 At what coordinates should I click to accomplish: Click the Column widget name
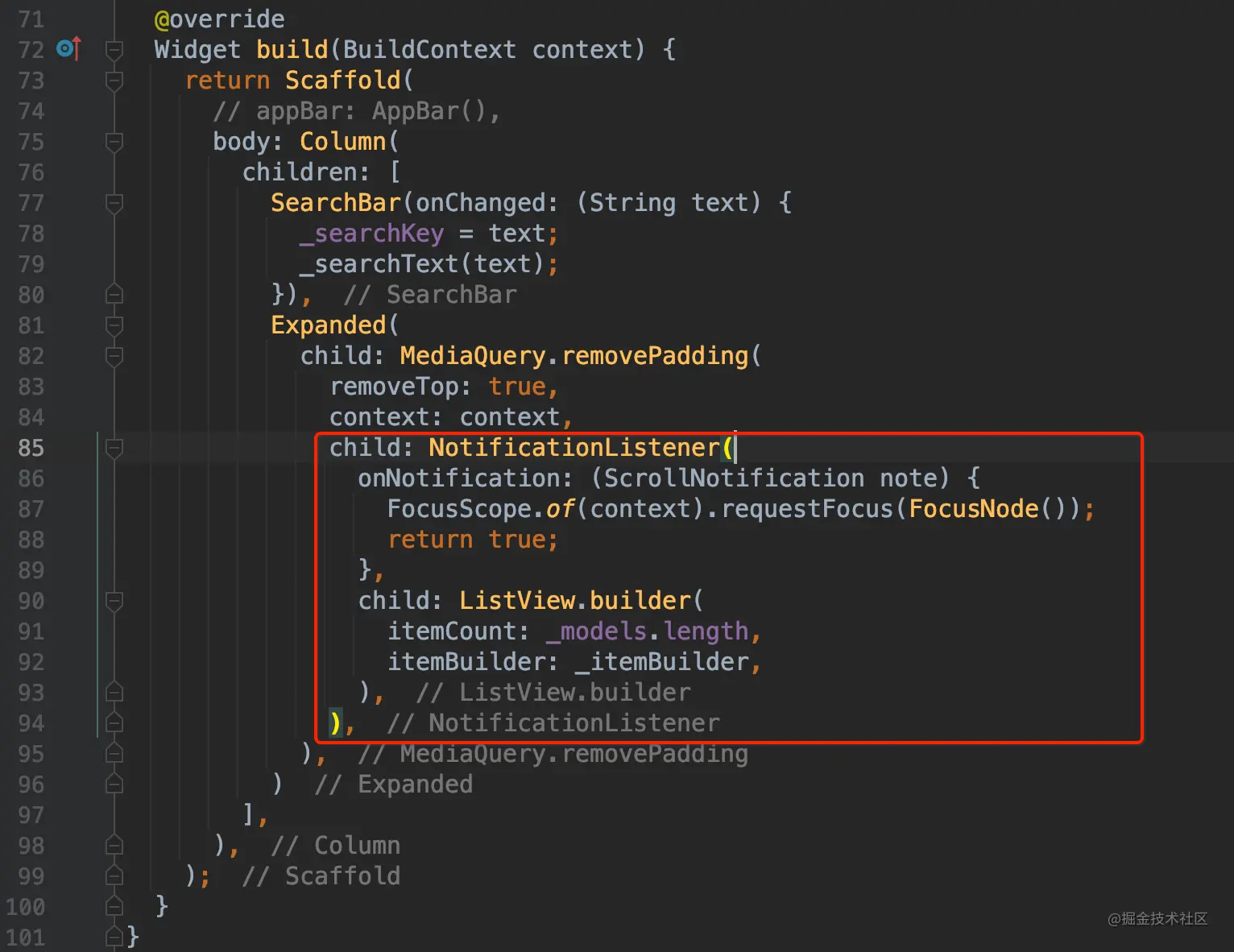click(x=342, y=142)
